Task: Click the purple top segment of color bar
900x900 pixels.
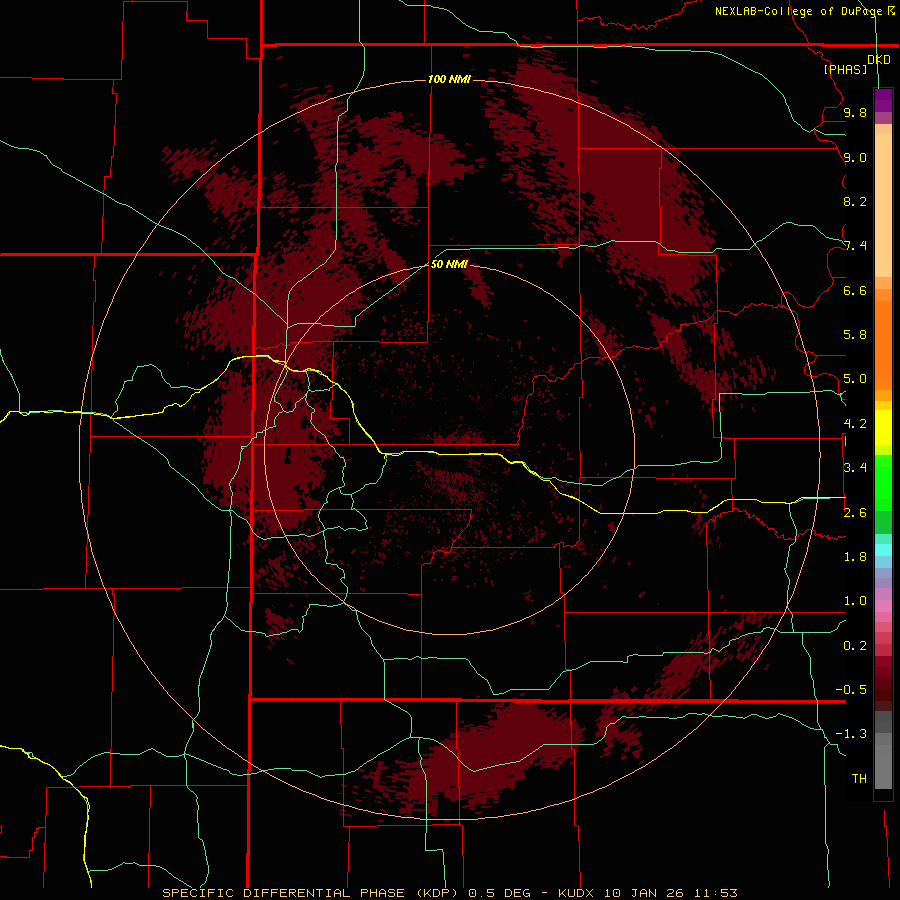Action: coord(883,100)
